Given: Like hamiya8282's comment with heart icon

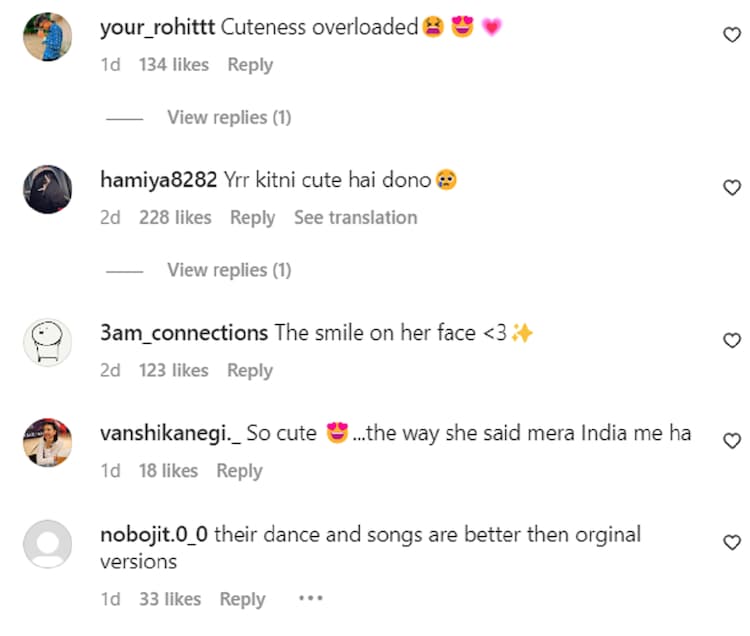Looking at the screenshot, I should click(x=731, y=188).
